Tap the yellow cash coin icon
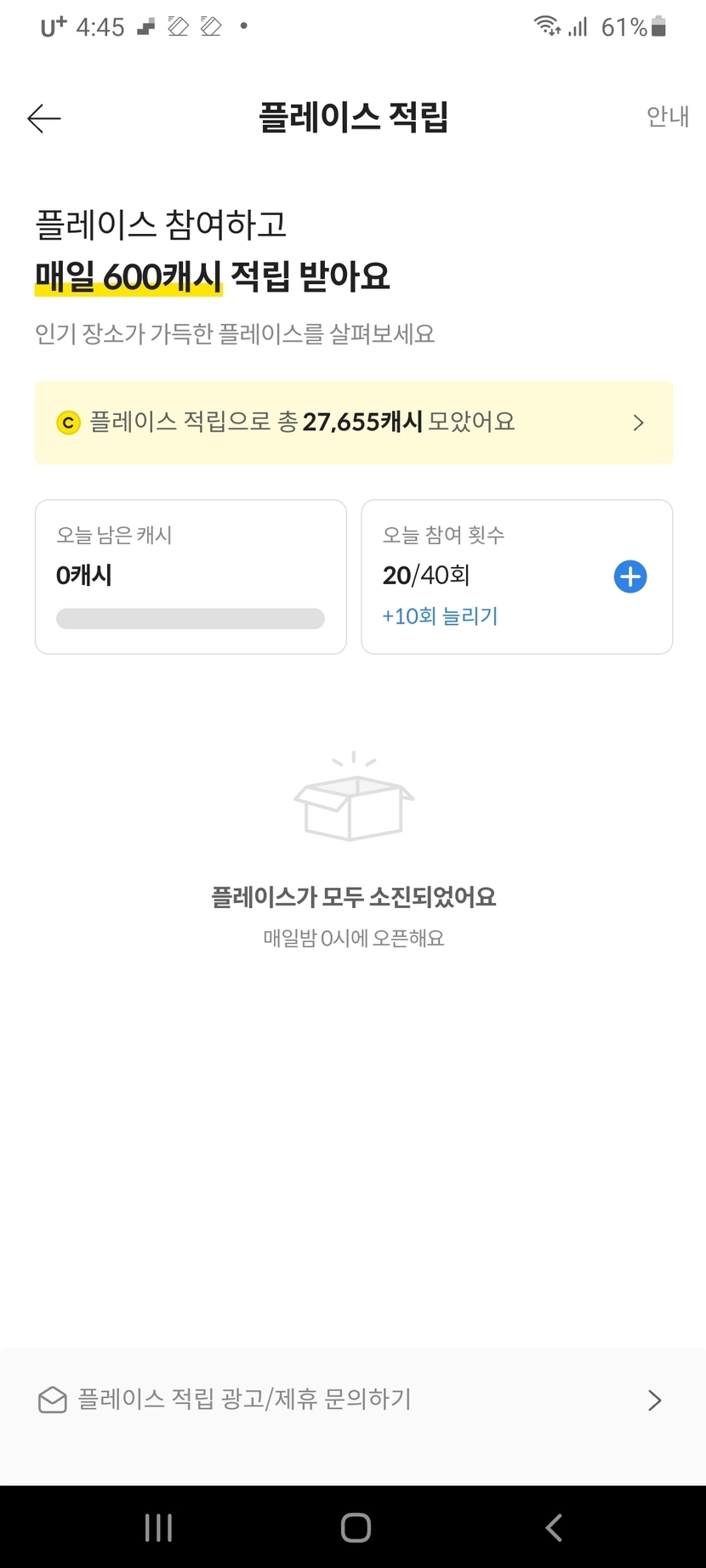The height and width of the screenshot is (1568, 706). point(68,423)
